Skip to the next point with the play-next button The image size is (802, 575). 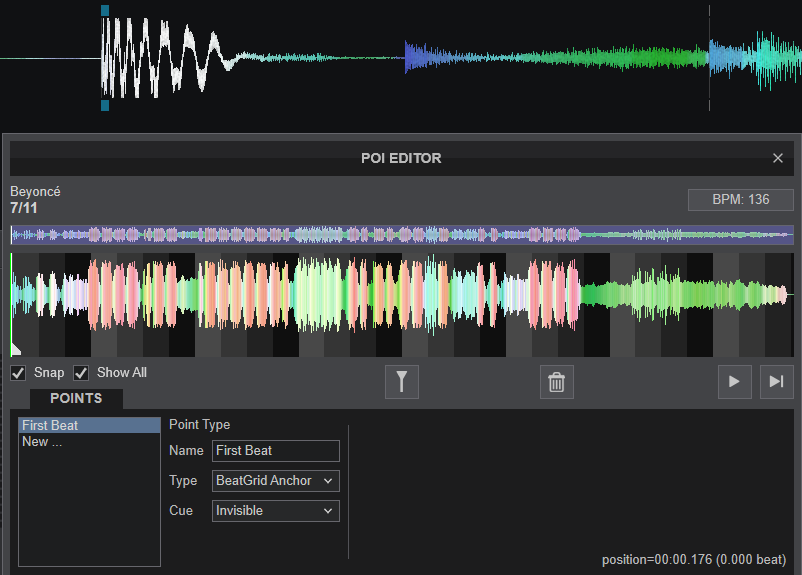pos(776,382)
